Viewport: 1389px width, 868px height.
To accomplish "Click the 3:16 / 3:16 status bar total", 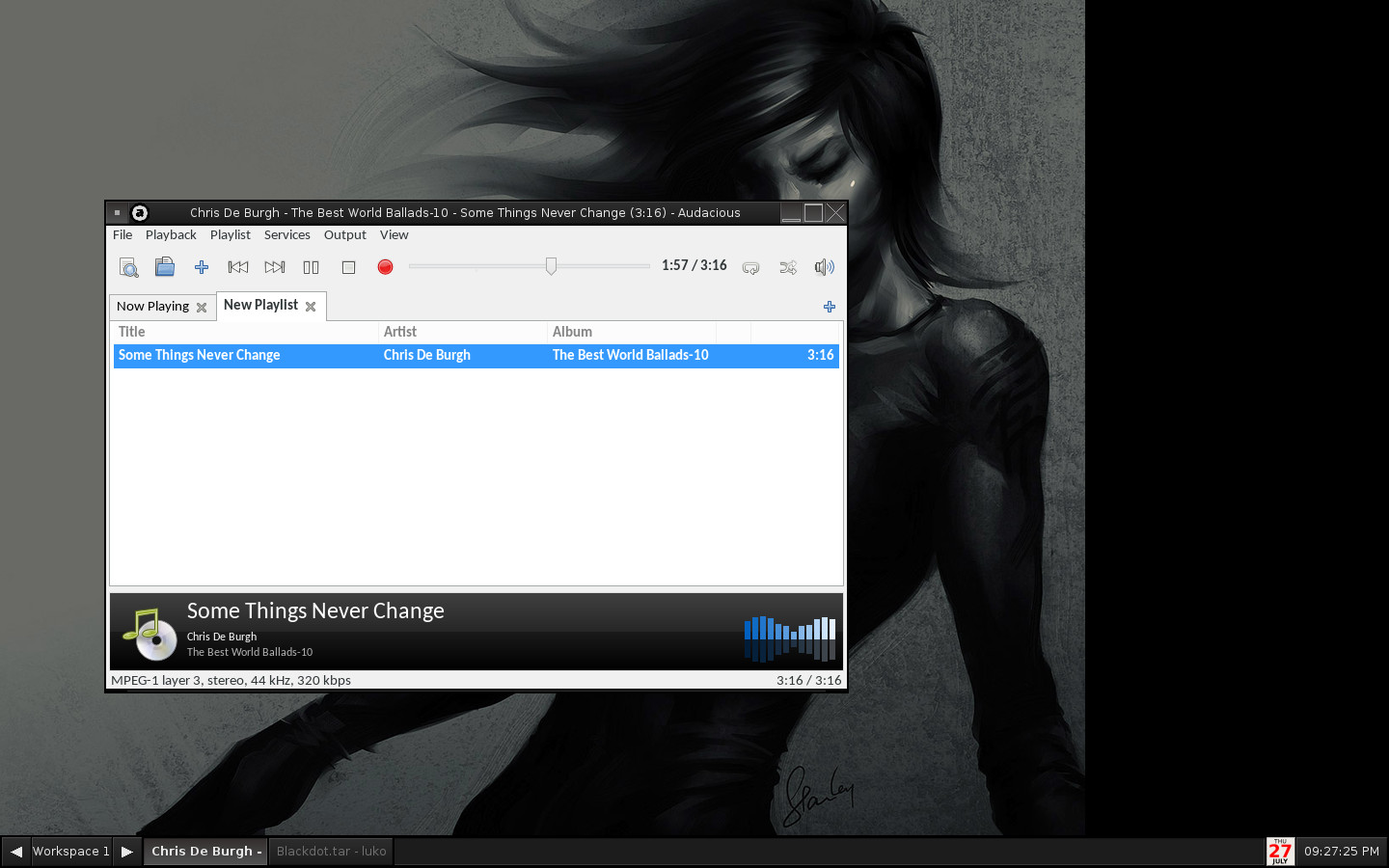I will tap(808, 680).
